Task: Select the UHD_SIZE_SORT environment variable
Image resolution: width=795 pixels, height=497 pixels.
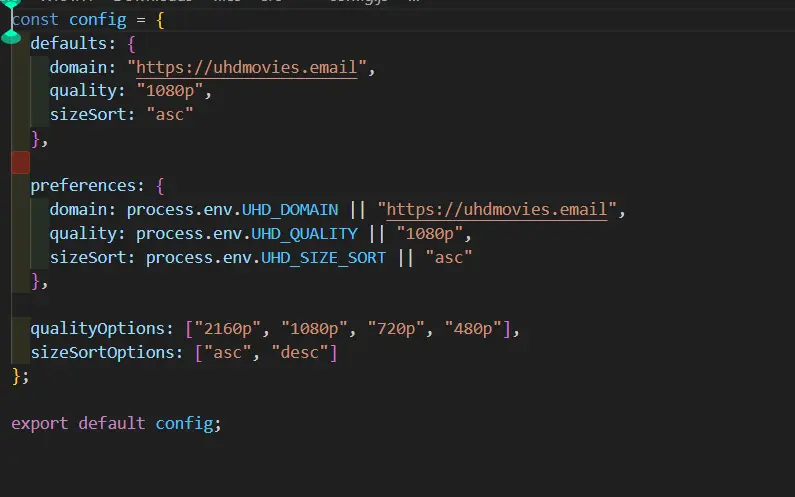Action: 323,257
